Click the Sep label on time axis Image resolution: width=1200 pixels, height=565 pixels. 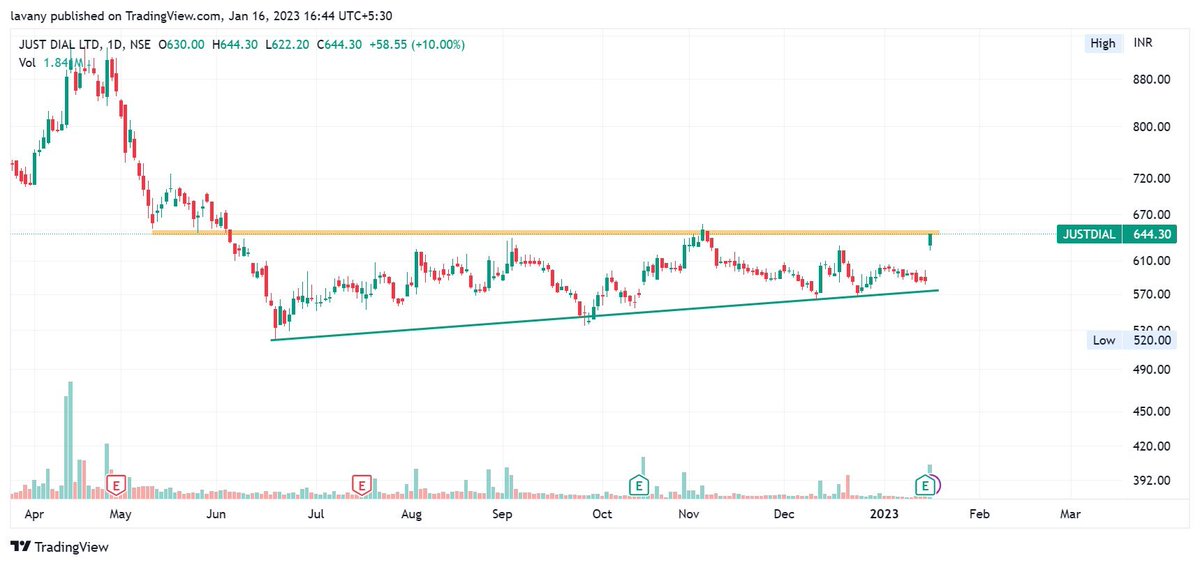(503, 513)
